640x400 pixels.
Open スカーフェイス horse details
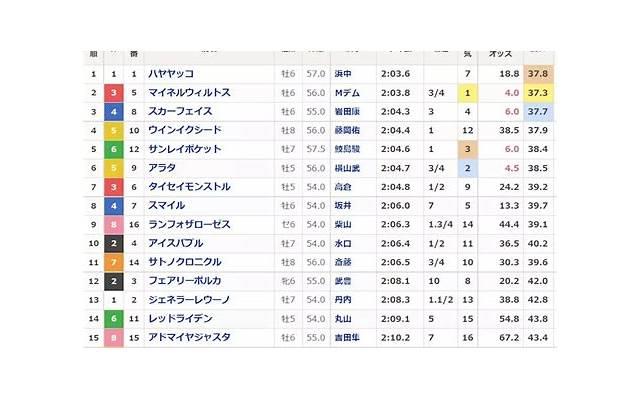point(180,112)
